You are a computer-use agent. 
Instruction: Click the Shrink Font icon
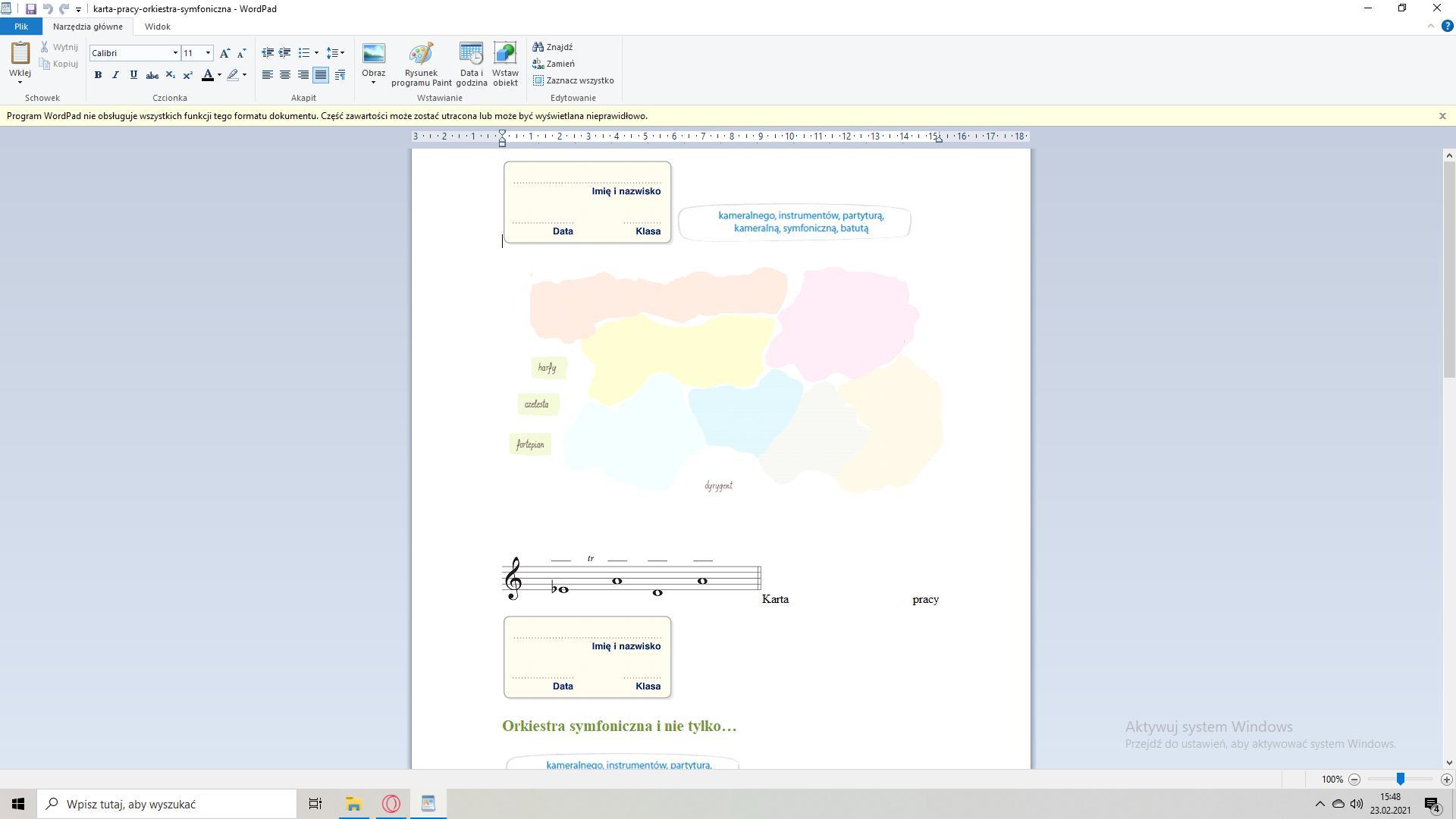tap(241, 53)
